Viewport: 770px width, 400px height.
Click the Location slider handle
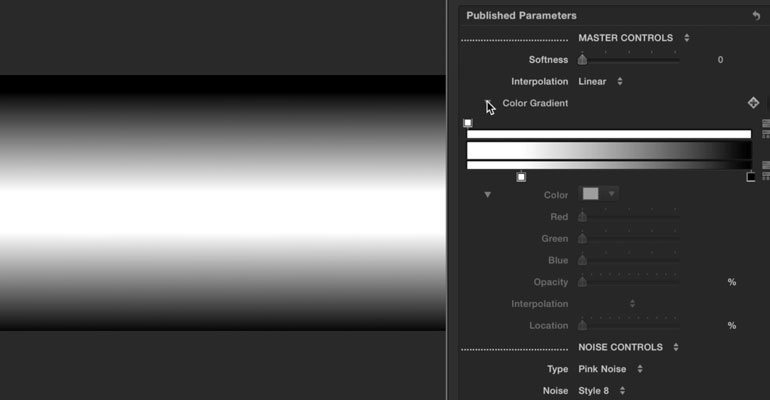pos(582,325)
